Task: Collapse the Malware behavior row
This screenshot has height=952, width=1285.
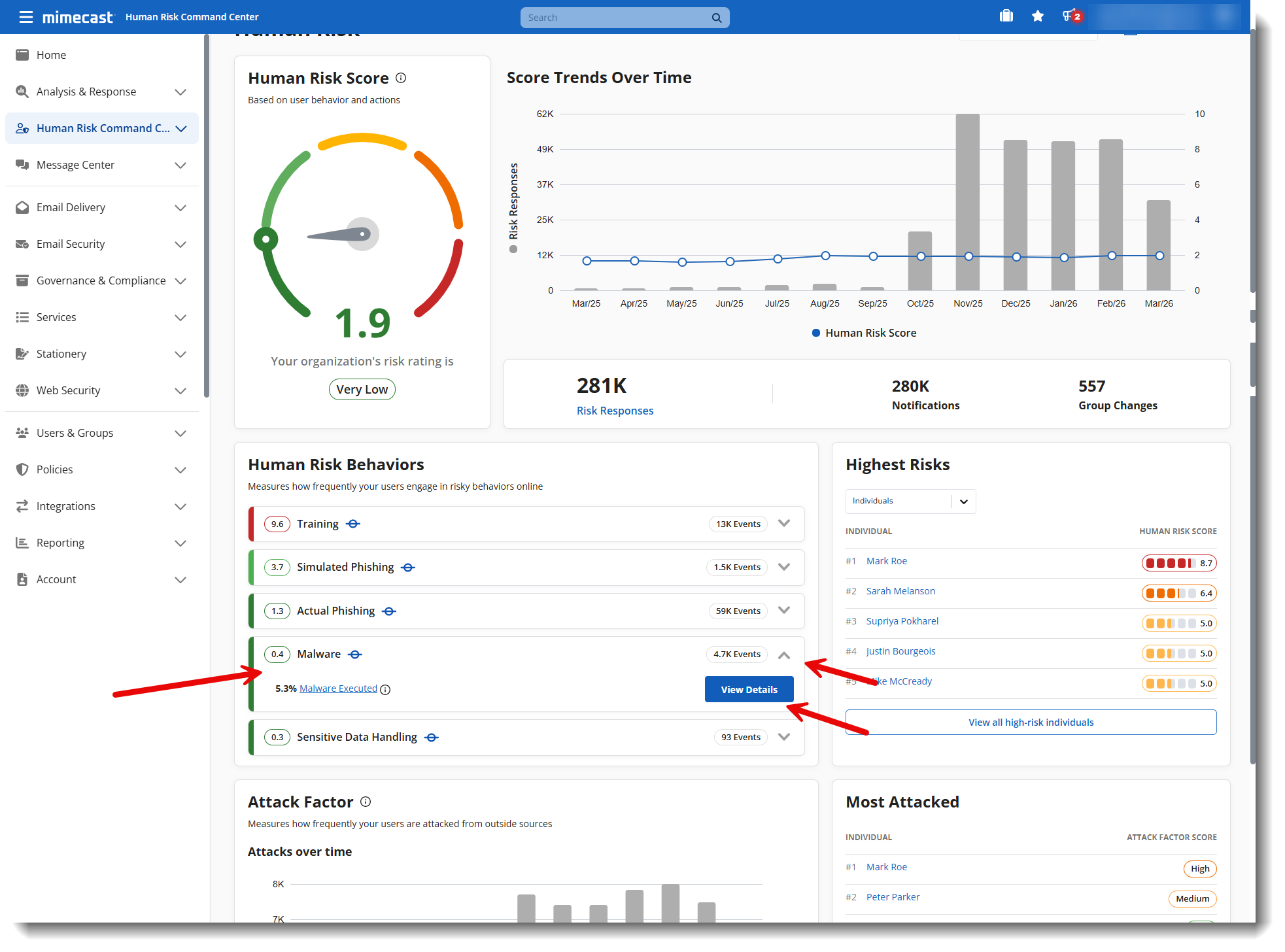Action: (784, 654)
